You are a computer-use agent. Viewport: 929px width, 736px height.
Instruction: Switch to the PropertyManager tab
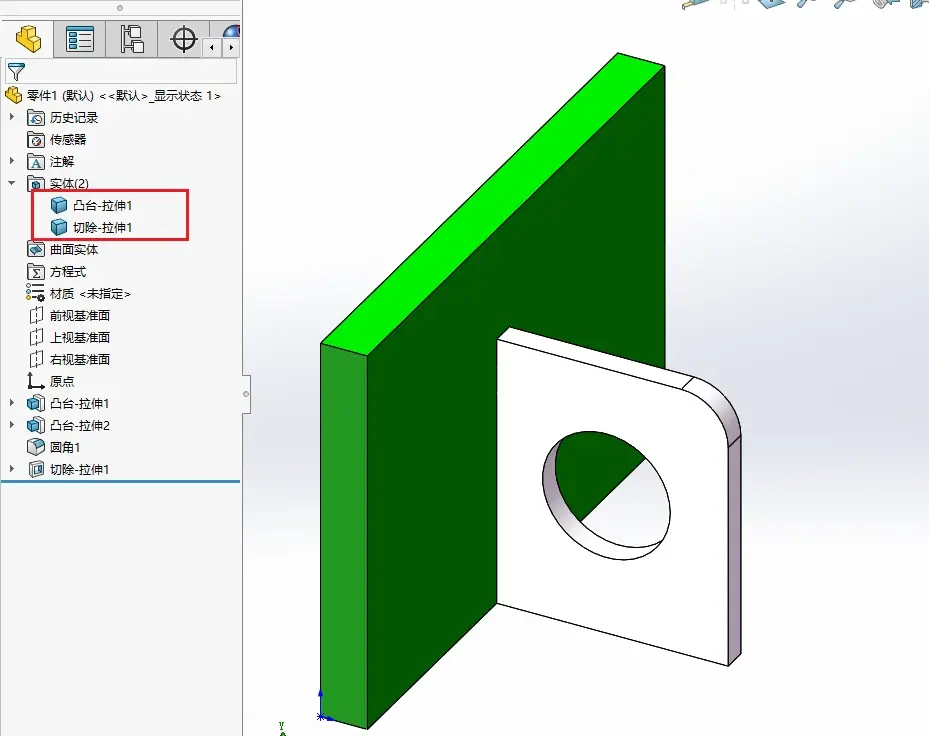click(79, 39)
